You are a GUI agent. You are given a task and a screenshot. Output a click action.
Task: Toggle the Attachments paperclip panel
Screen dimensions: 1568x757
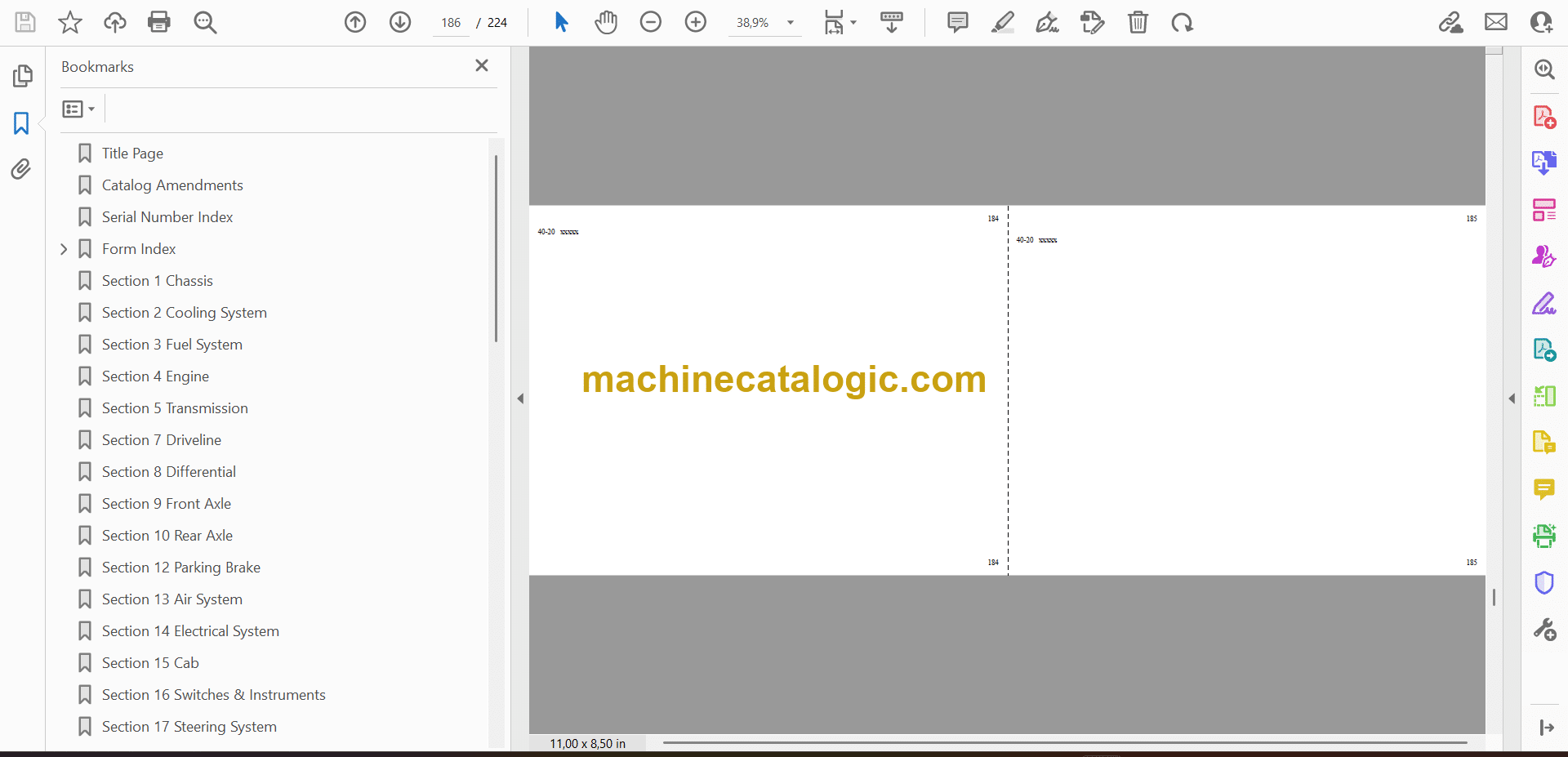pos(21,169)
